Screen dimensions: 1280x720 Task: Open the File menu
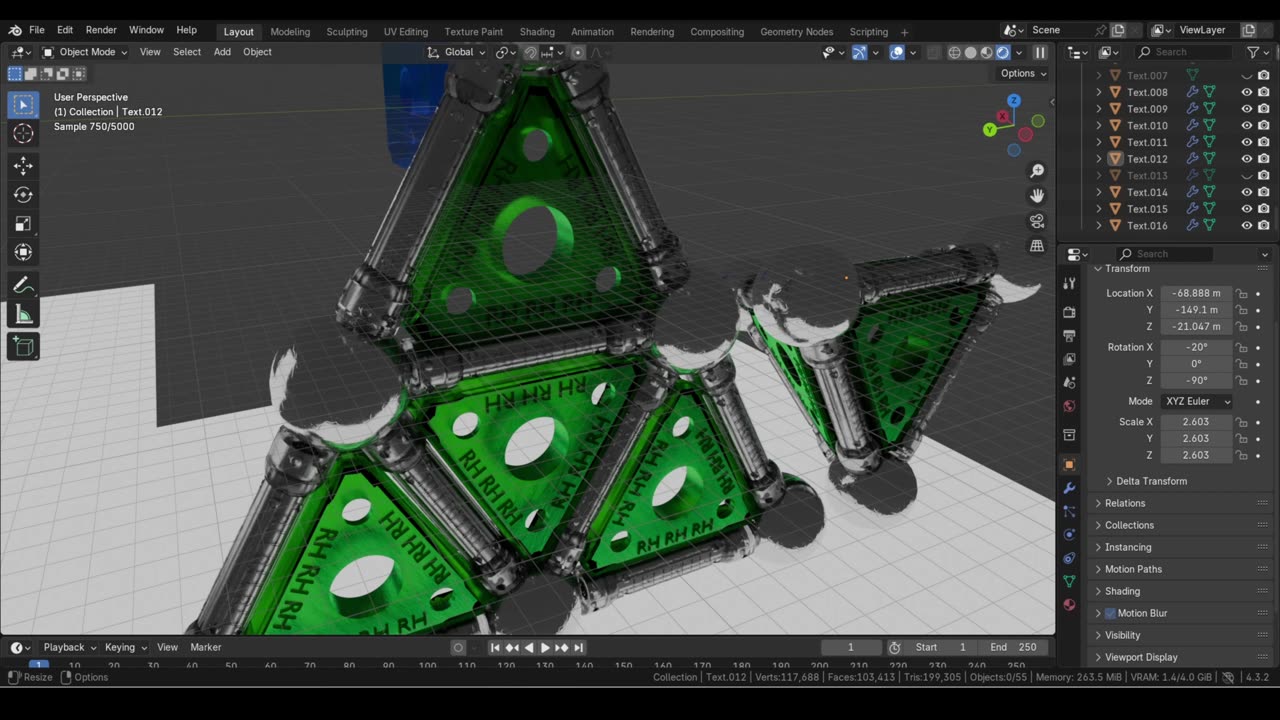point(36,30)
